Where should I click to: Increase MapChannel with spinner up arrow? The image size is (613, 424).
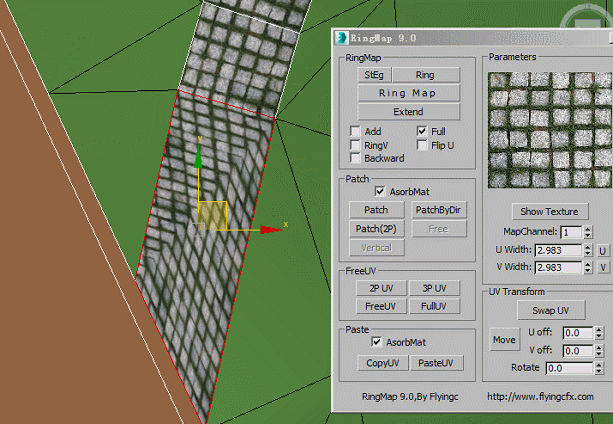click(588, 229)
